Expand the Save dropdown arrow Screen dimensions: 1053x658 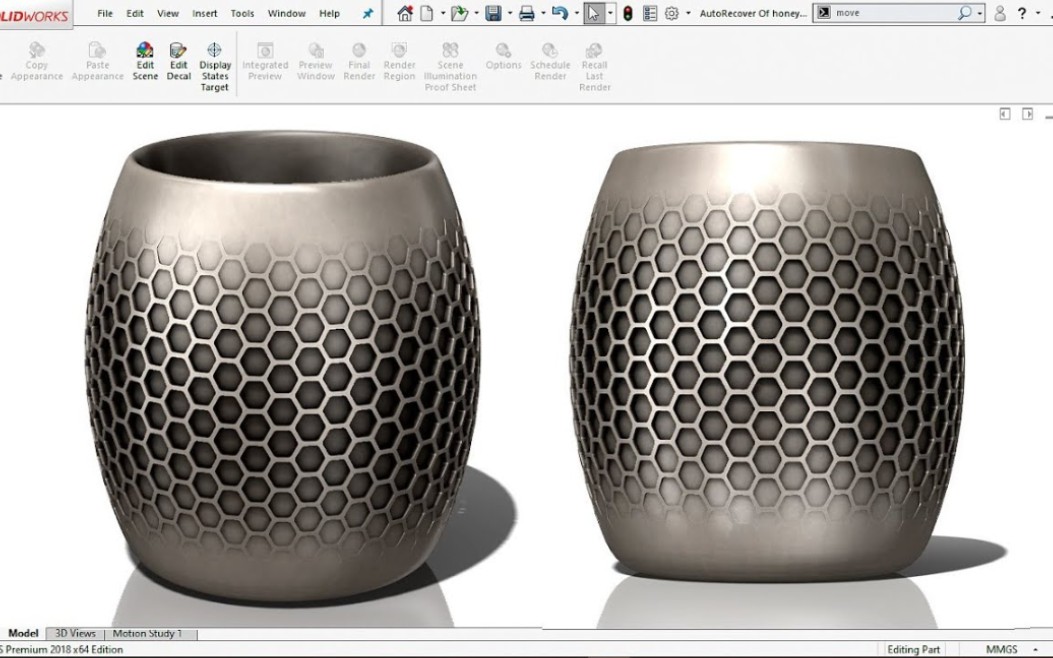point(510,13)
